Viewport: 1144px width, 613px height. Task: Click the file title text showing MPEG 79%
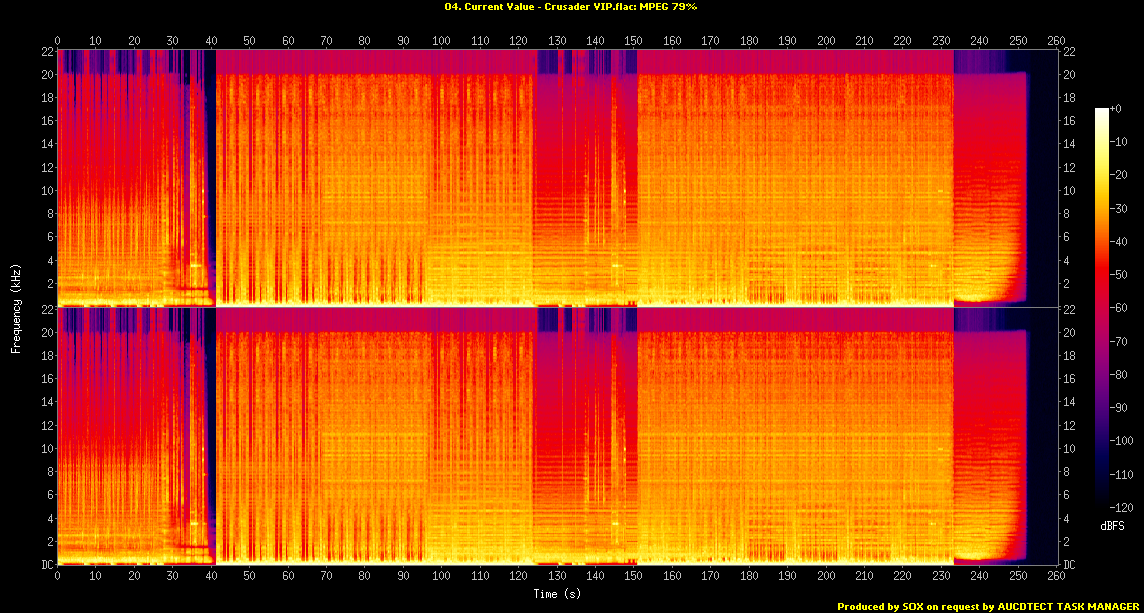point(571,6)
